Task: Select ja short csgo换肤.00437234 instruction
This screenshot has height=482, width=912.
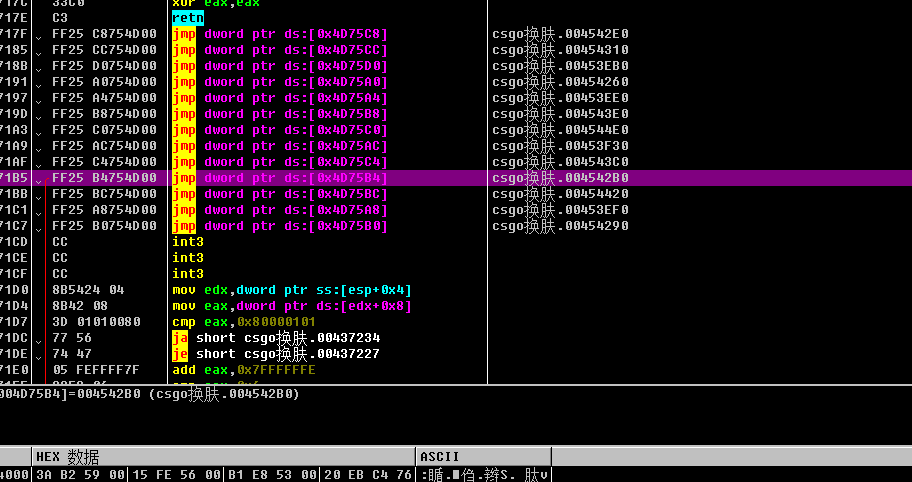Action: click(x=276, y=338)
